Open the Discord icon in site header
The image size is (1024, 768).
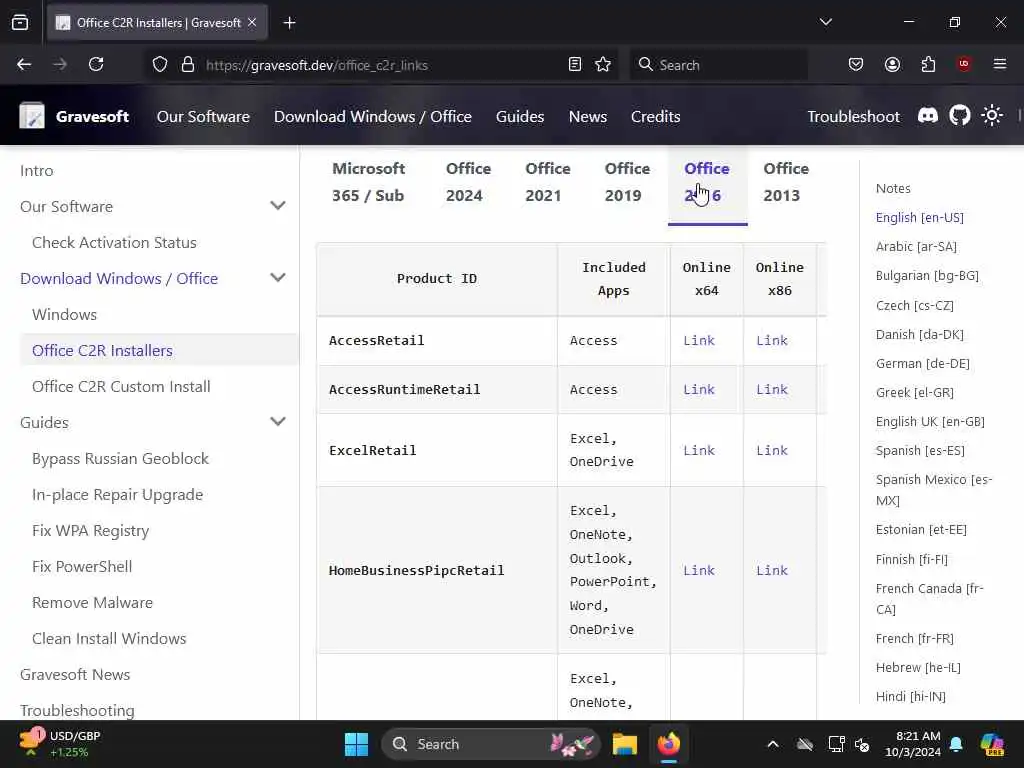928,116
